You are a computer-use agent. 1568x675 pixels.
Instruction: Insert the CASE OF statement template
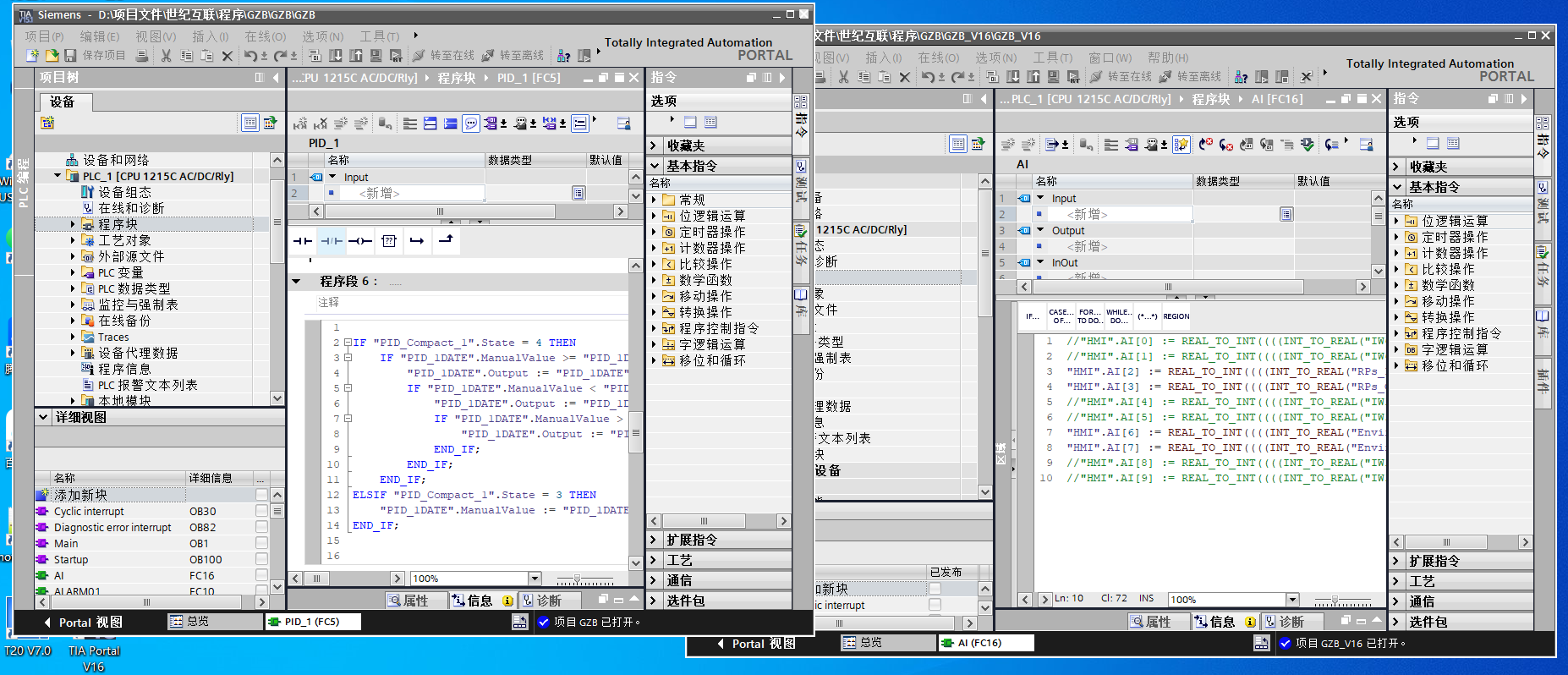1061,316
